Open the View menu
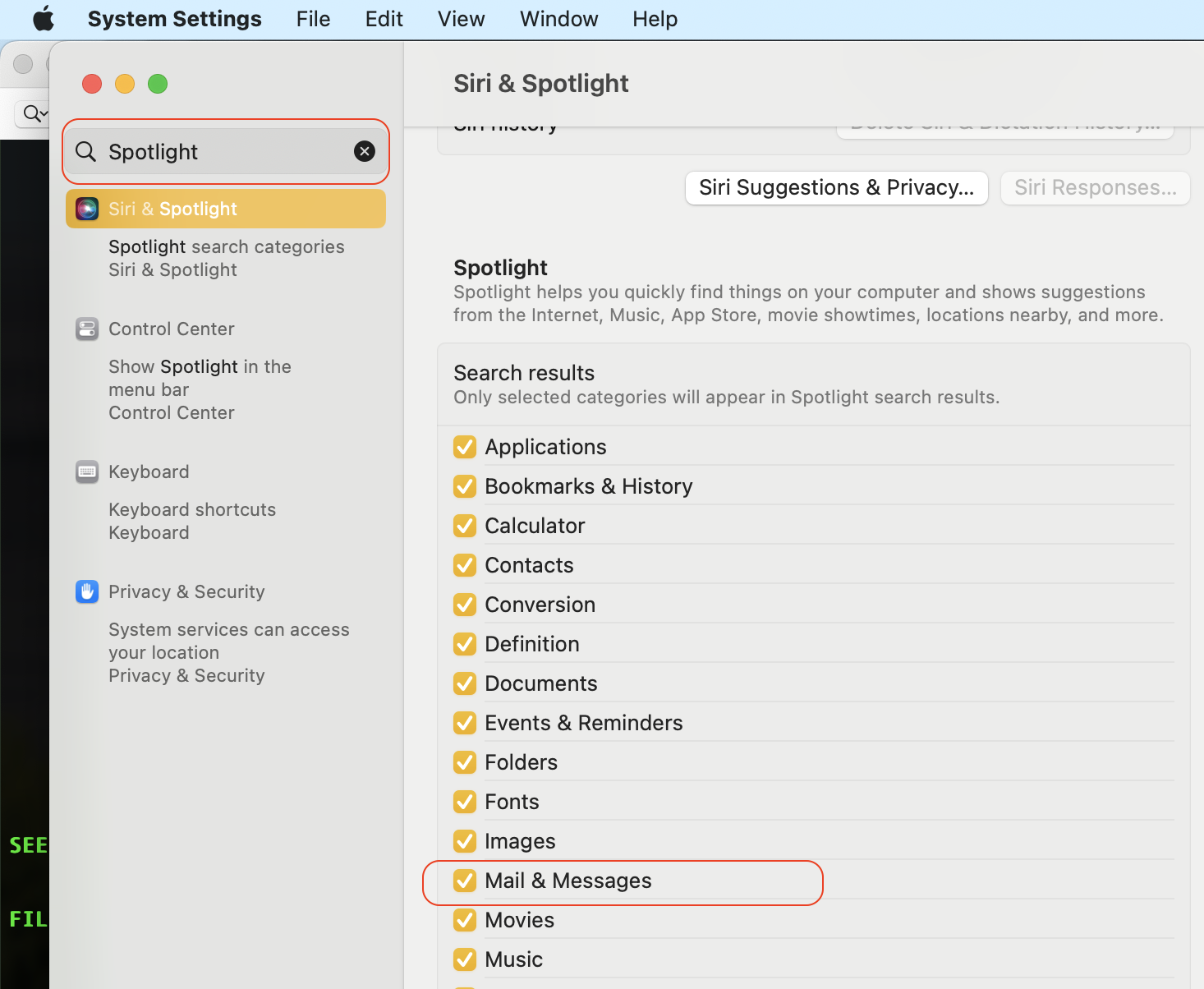Image resolution: width=1204 pixels, height=989 pixels. pyautogui.click(x=460, y=18)
